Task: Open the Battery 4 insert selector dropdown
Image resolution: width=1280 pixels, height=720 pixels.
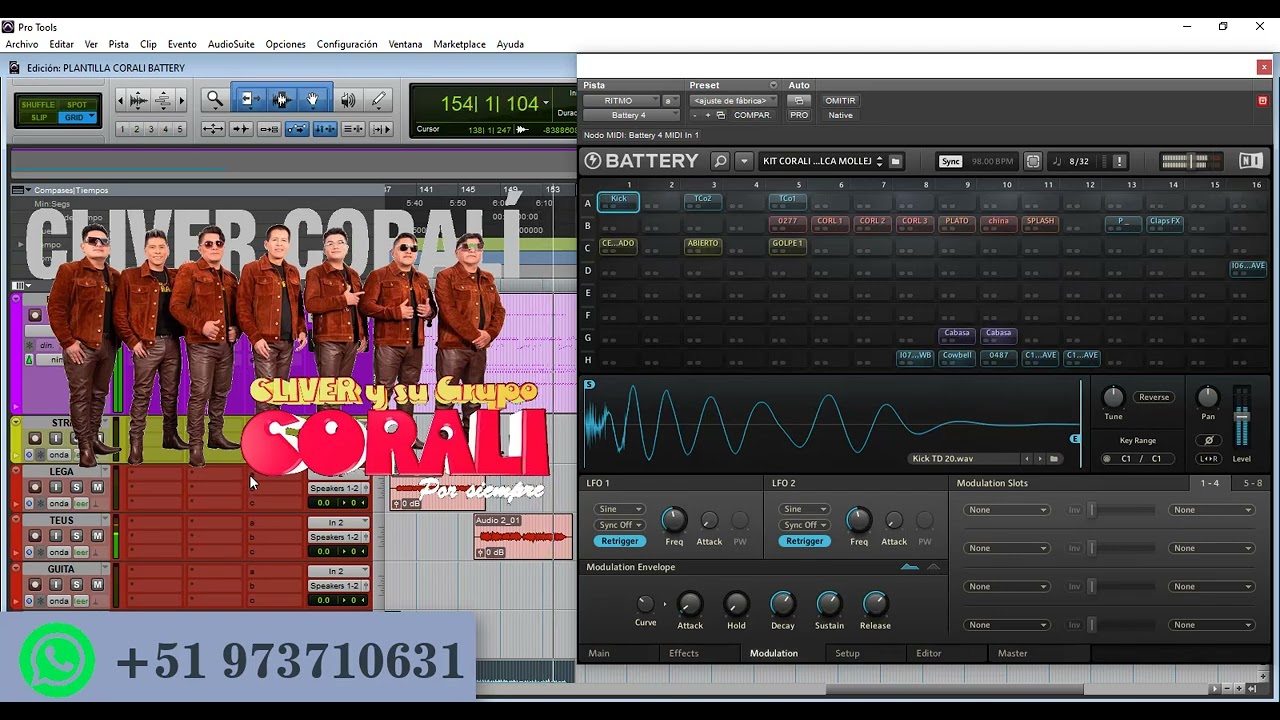Action: (x=629, y=115)
